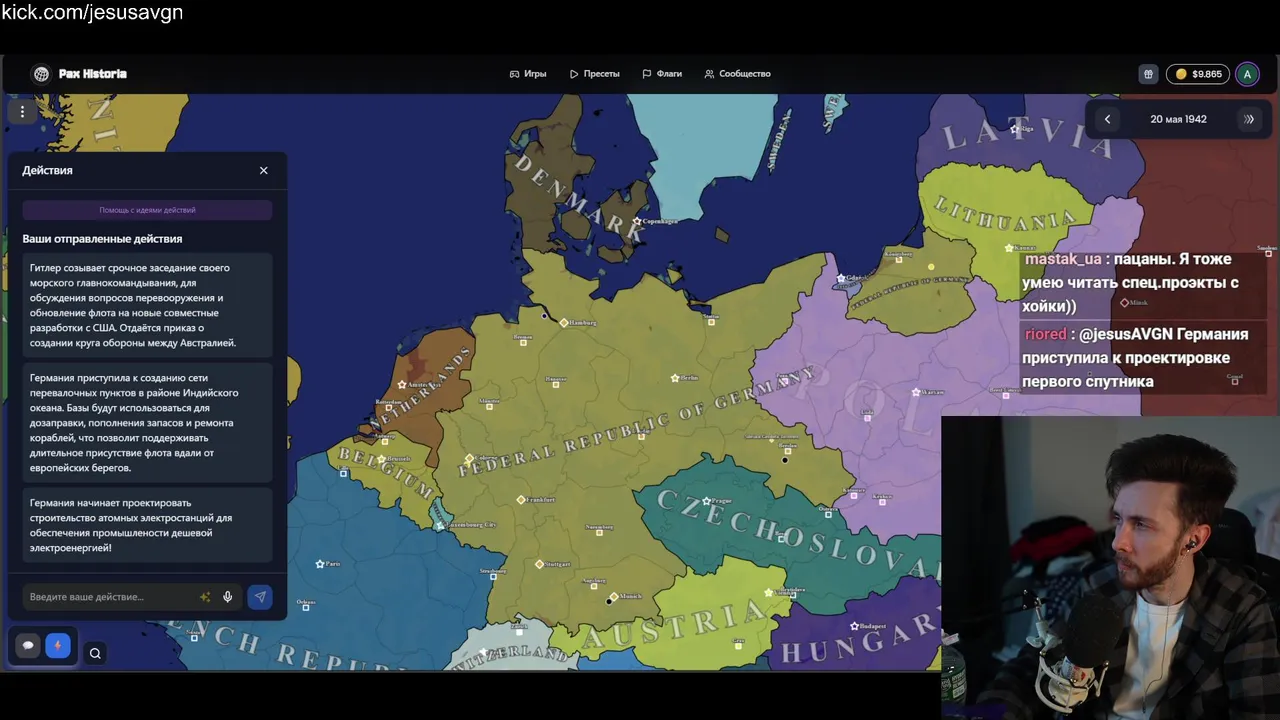Click the date 20 мая 1942
The image size is (1280, 720).
(1178, 119)
